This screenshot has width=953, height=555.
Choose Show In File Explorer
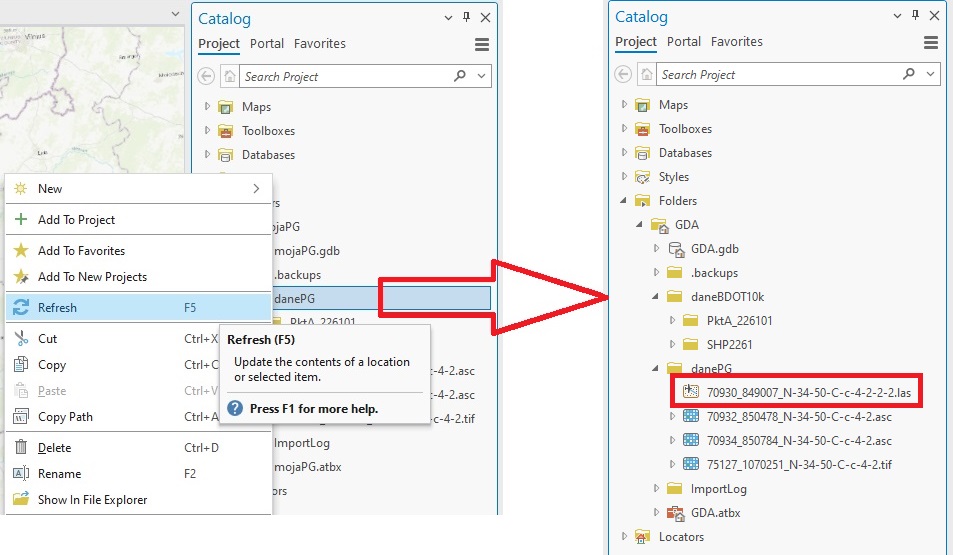pos(92,500)
